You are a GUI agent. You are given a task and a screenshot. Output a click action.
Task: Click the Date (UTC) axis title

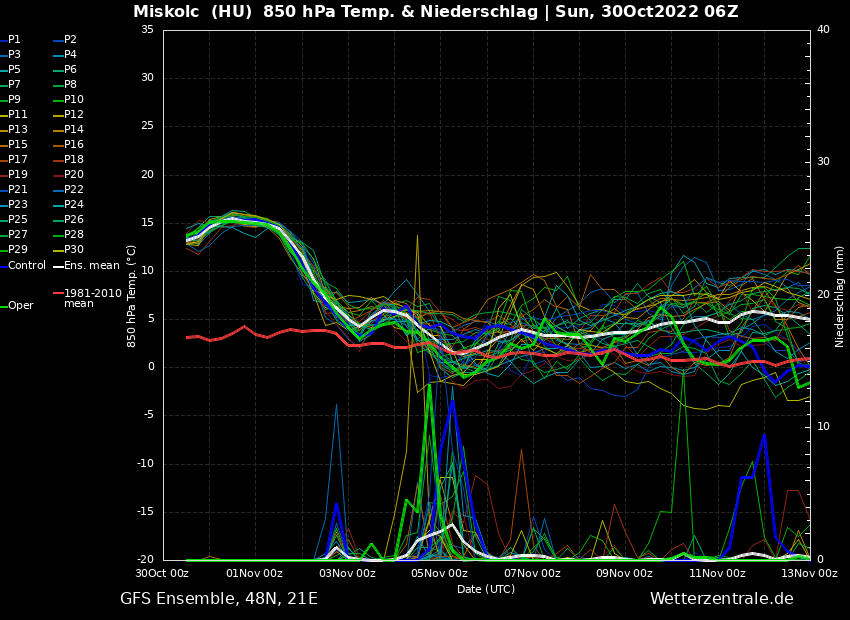point(486,590)
